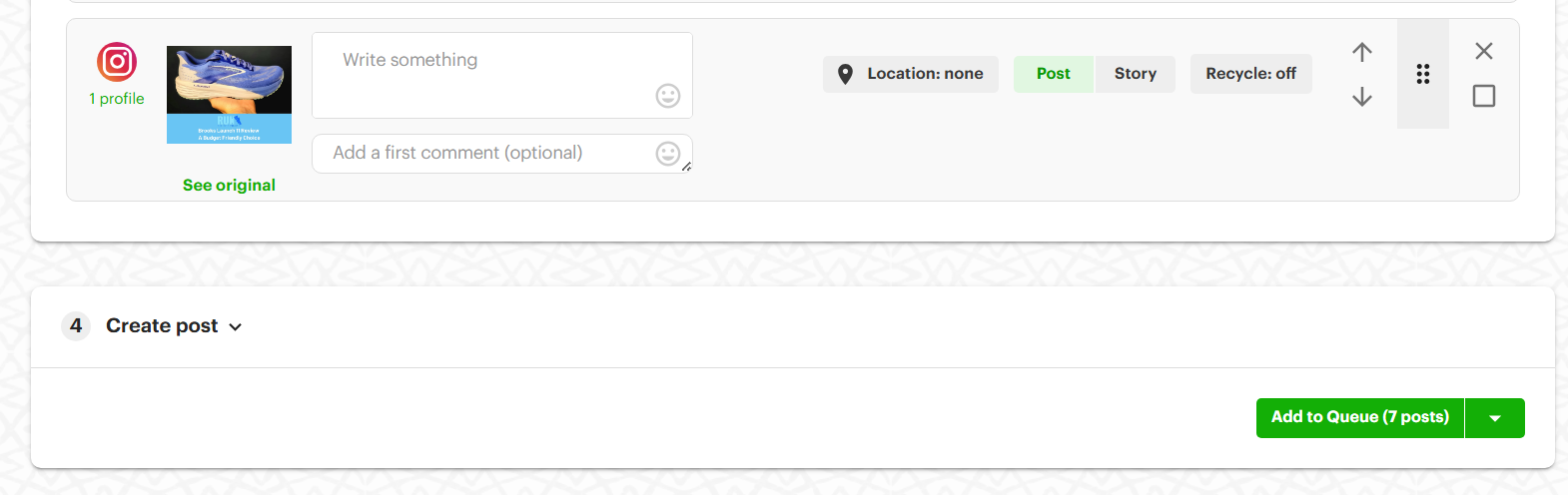
Task: Open emoji picker in Write something box
Action: click(668, 96)
